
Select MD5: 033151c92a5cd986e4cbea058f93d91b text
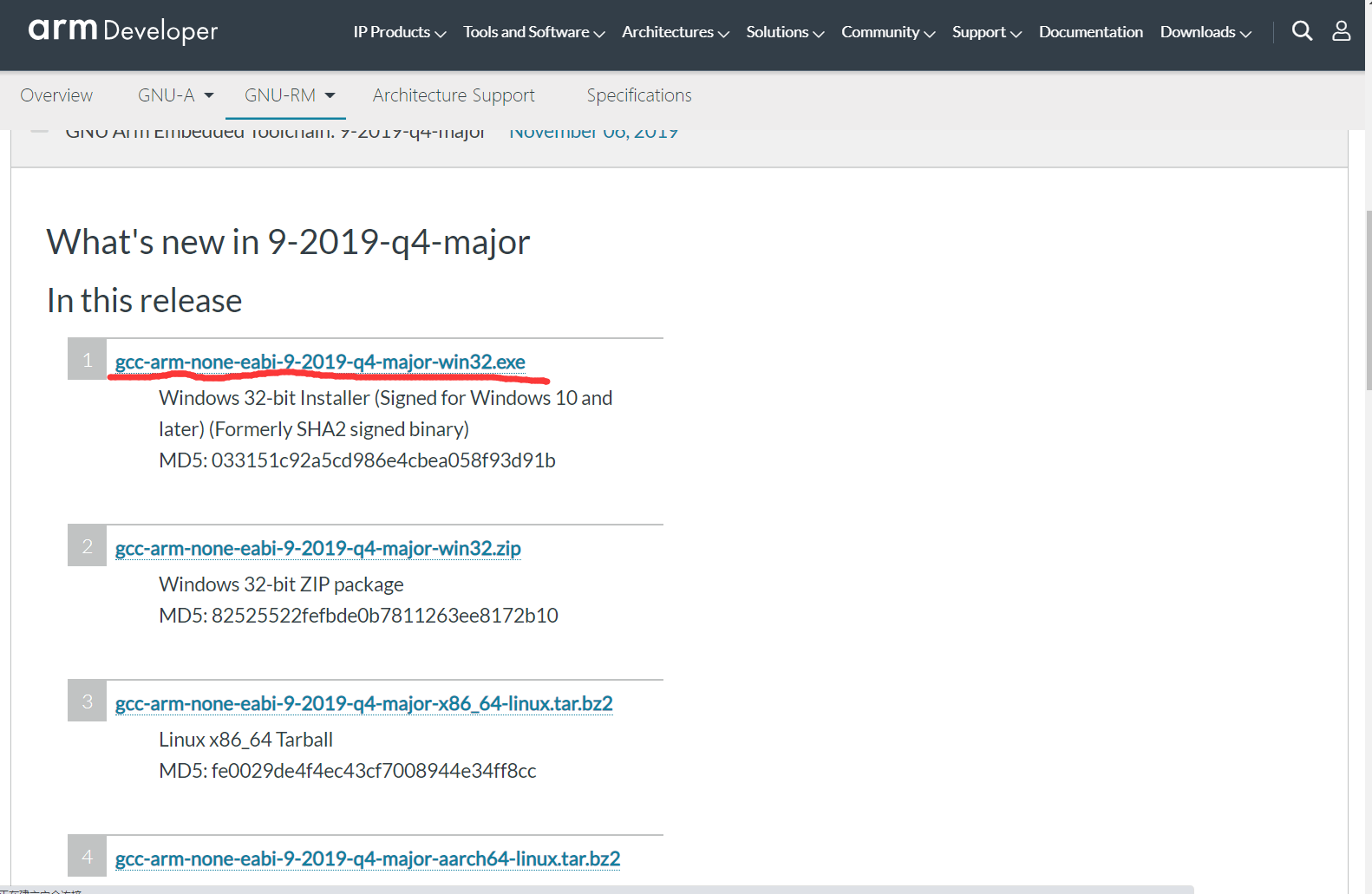click(x=357, y=460)
